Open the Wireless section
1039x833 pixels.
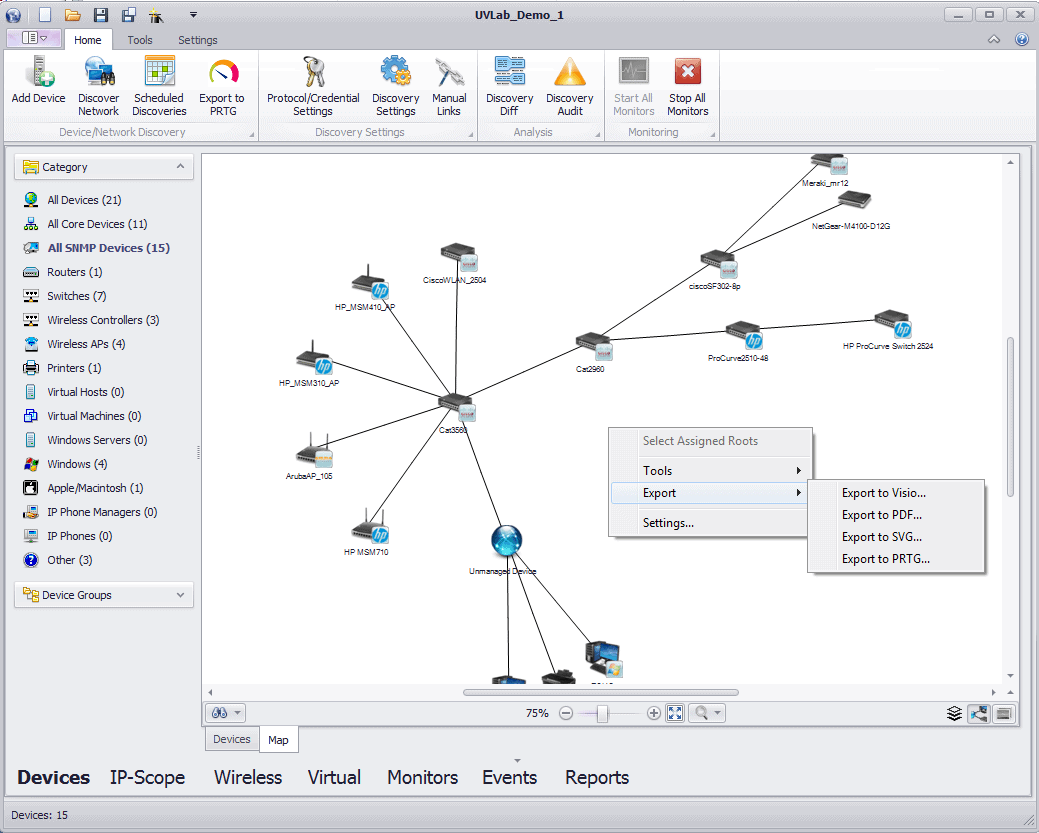[248, 777]
